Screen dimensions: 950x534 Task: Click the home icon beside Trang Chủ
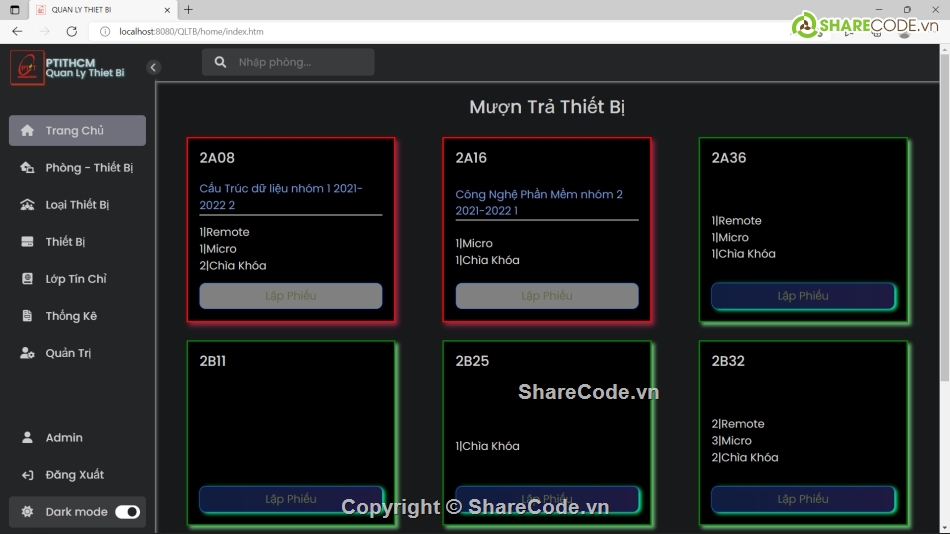[x=27, y=131]
